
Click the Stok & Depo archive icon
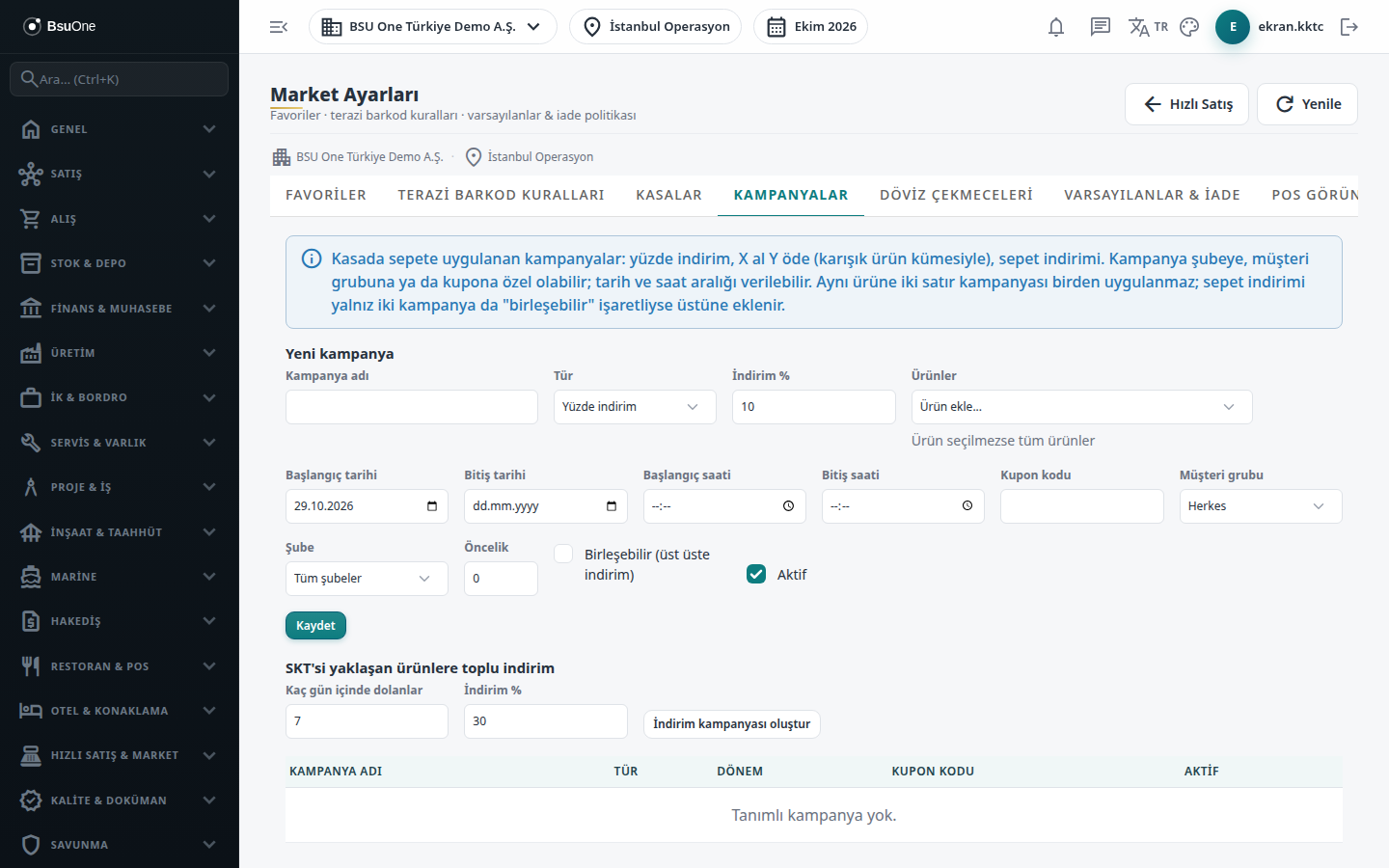pos(31,263)
